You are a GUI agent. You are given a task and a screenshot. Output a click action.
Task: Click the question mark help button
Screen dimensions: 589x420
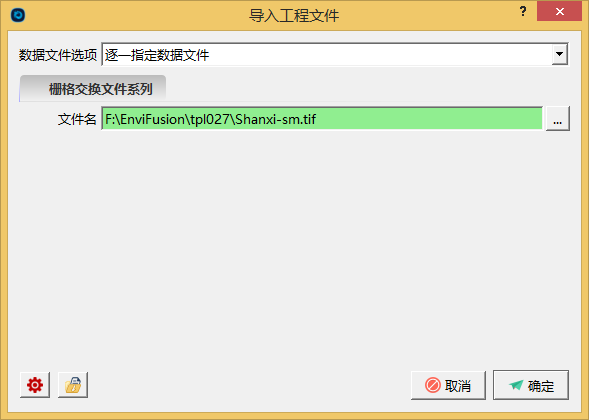click(x=523, y=11)
